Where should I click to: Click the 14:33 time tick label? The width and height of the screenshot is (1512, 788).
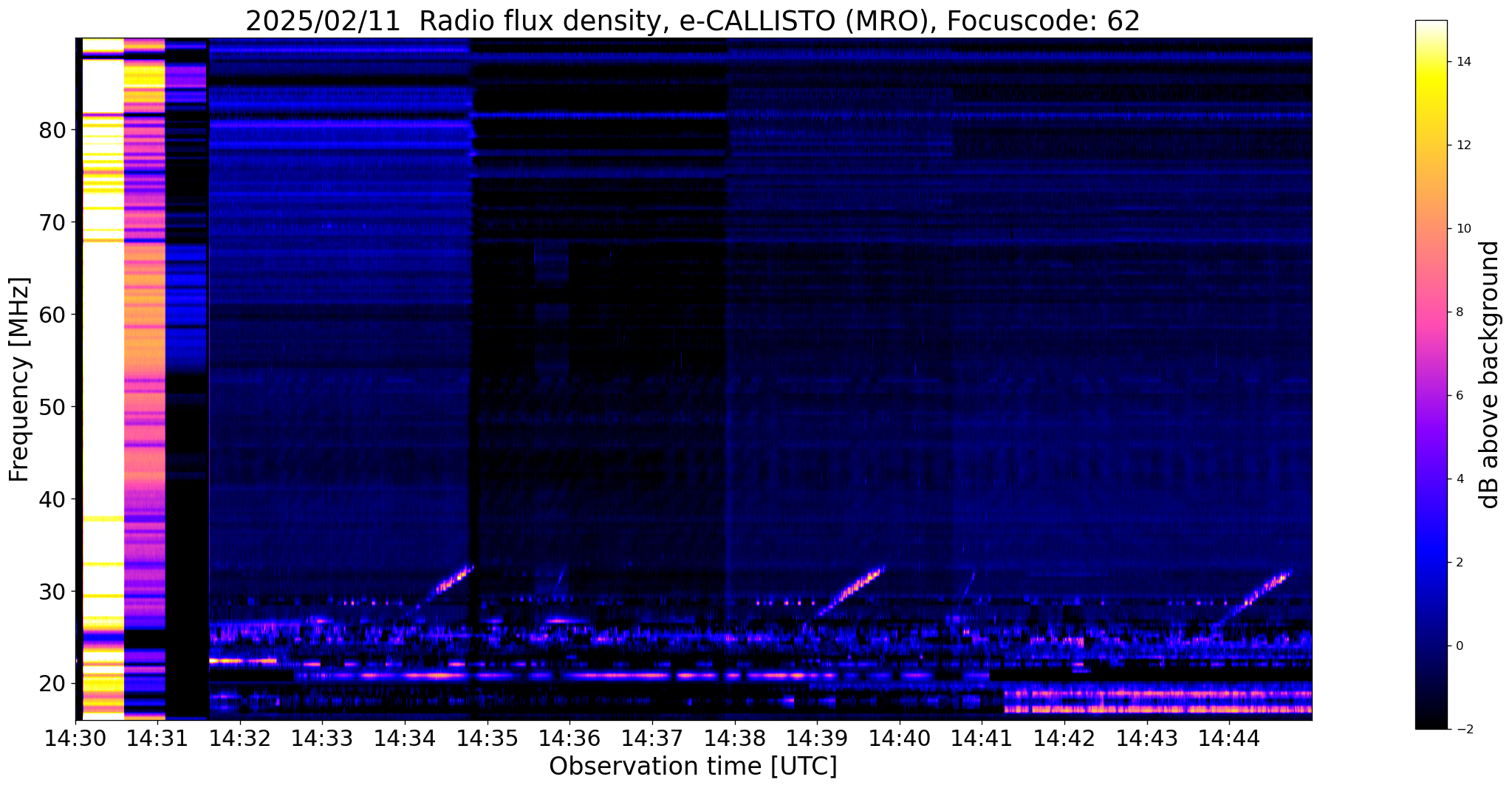pos(321,737)
